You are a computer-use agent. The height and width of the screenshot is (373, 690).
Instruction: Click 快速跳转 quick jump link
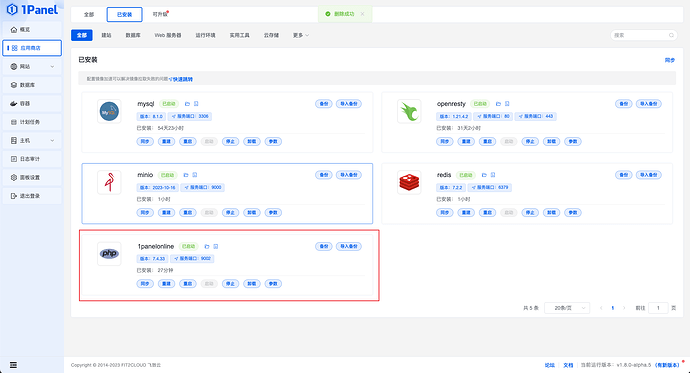point(182,79)
